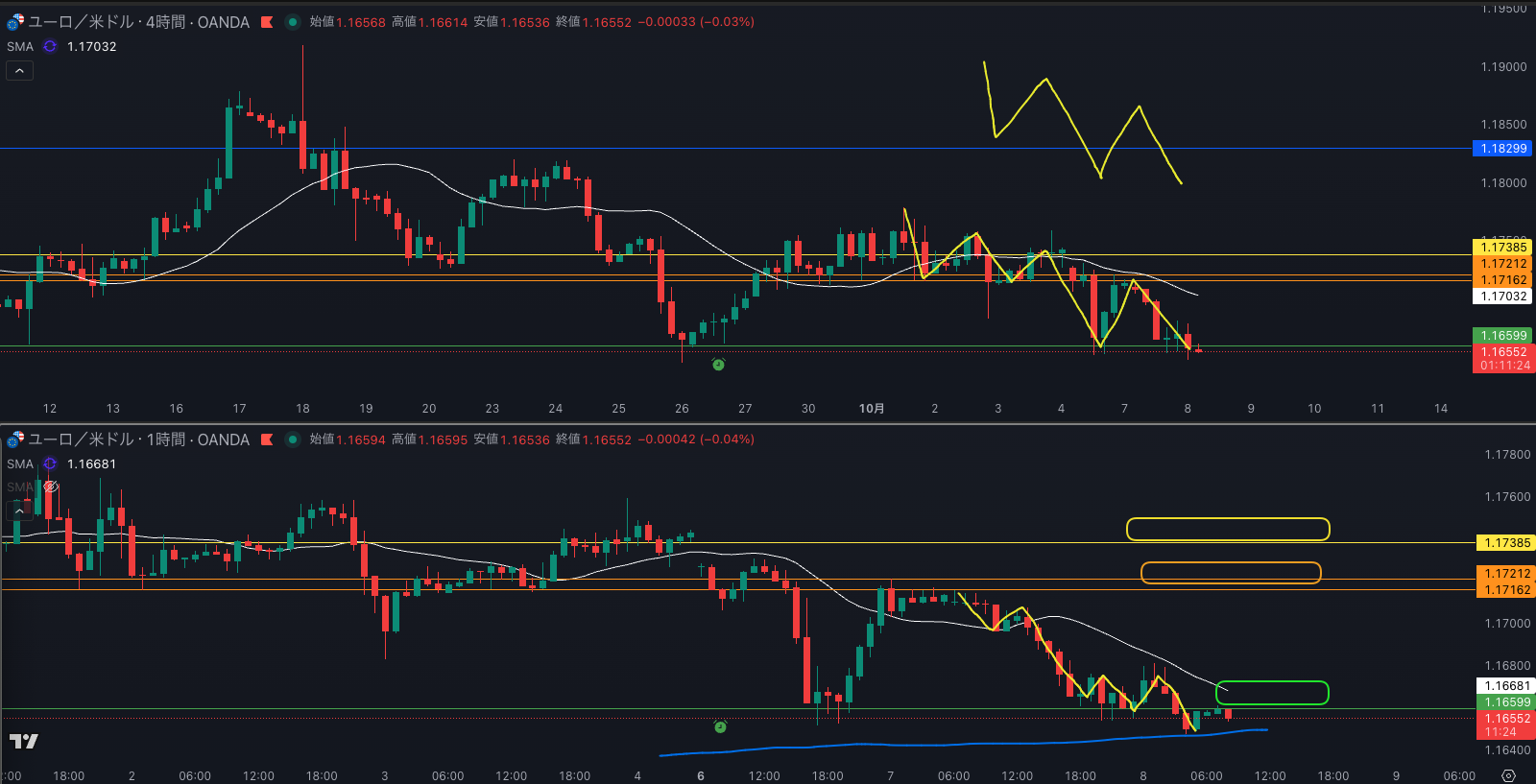Collapse indicator legend on 4-hour chart
The image size is (1536, 784).
coord(19,70)
